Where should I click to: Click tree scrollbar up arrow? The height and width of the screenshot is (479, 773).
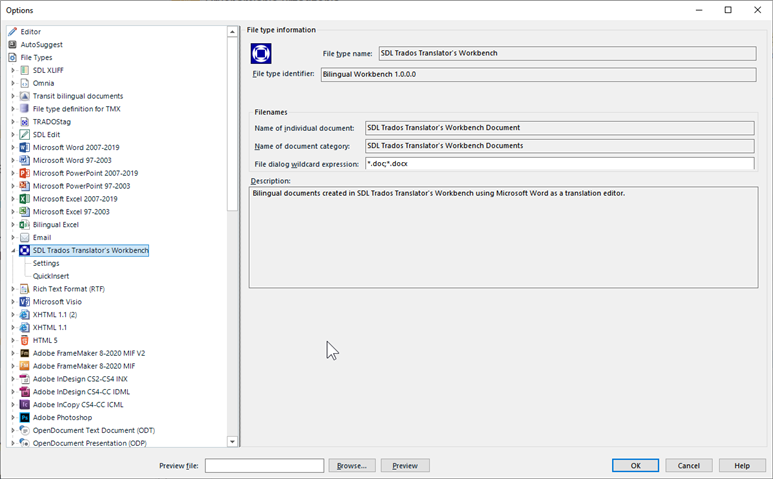click(x=232, y=32)
